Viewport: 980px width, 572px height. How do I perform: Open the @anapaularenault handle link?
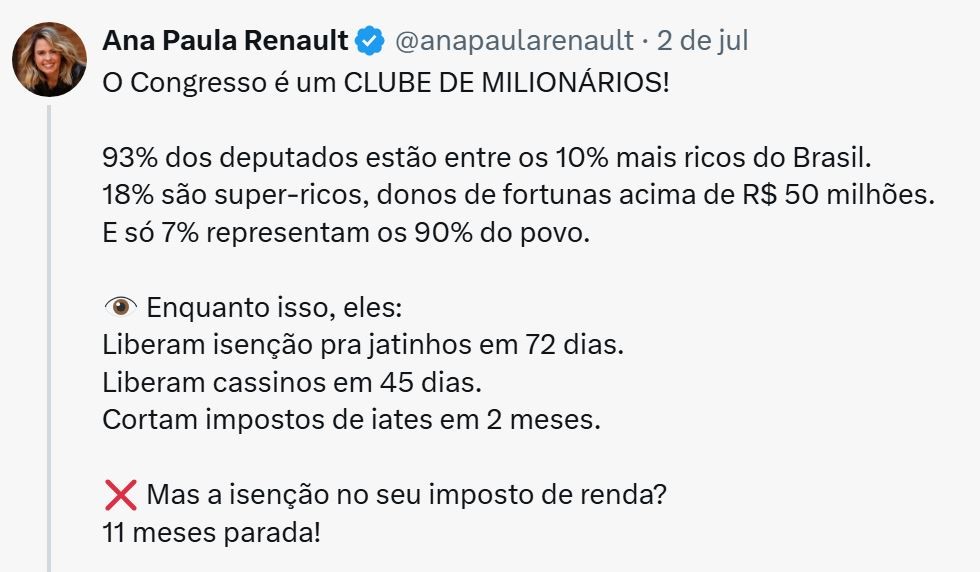[x=514, y=41]
